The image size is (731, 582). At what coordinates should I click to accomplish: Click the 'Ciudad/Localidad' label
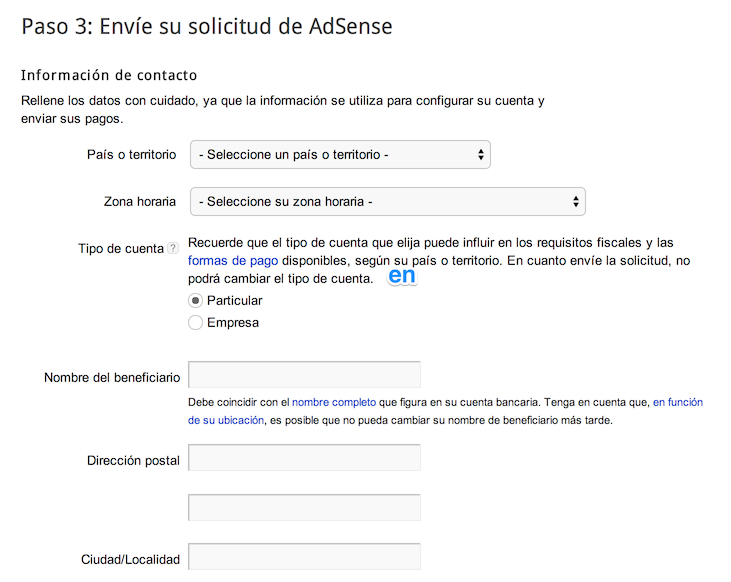130,561
